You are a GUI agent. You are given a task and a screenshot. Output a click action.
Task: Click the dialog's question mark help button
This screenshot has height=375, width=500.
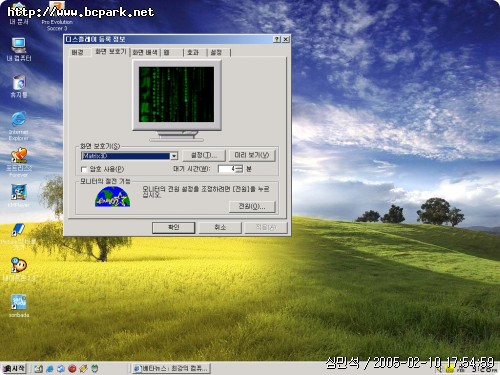[x=277, y=39]
